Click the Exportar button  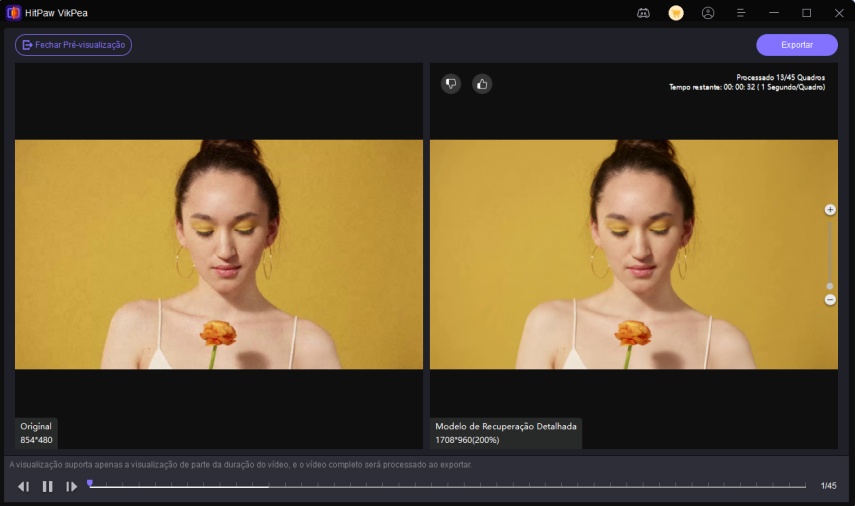tap(797, 45)
